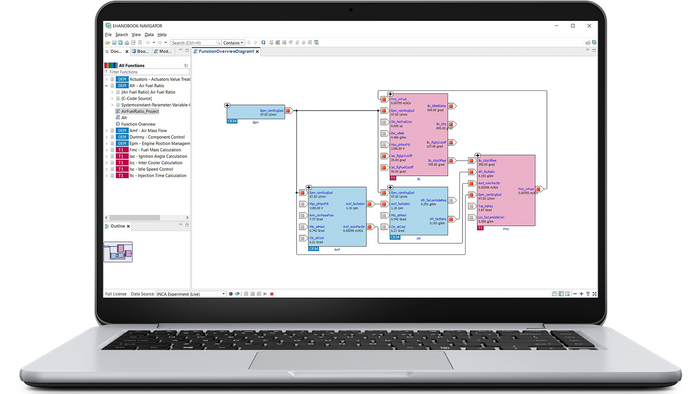The width and height of the screenshot is (700, 394).
Task: Open the View menu
Action: (x=136, y=34)
